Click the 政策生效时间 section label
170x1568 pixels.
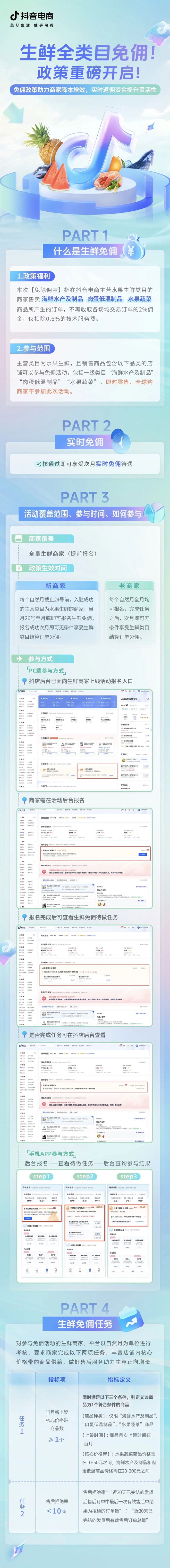tap(48, 568)
